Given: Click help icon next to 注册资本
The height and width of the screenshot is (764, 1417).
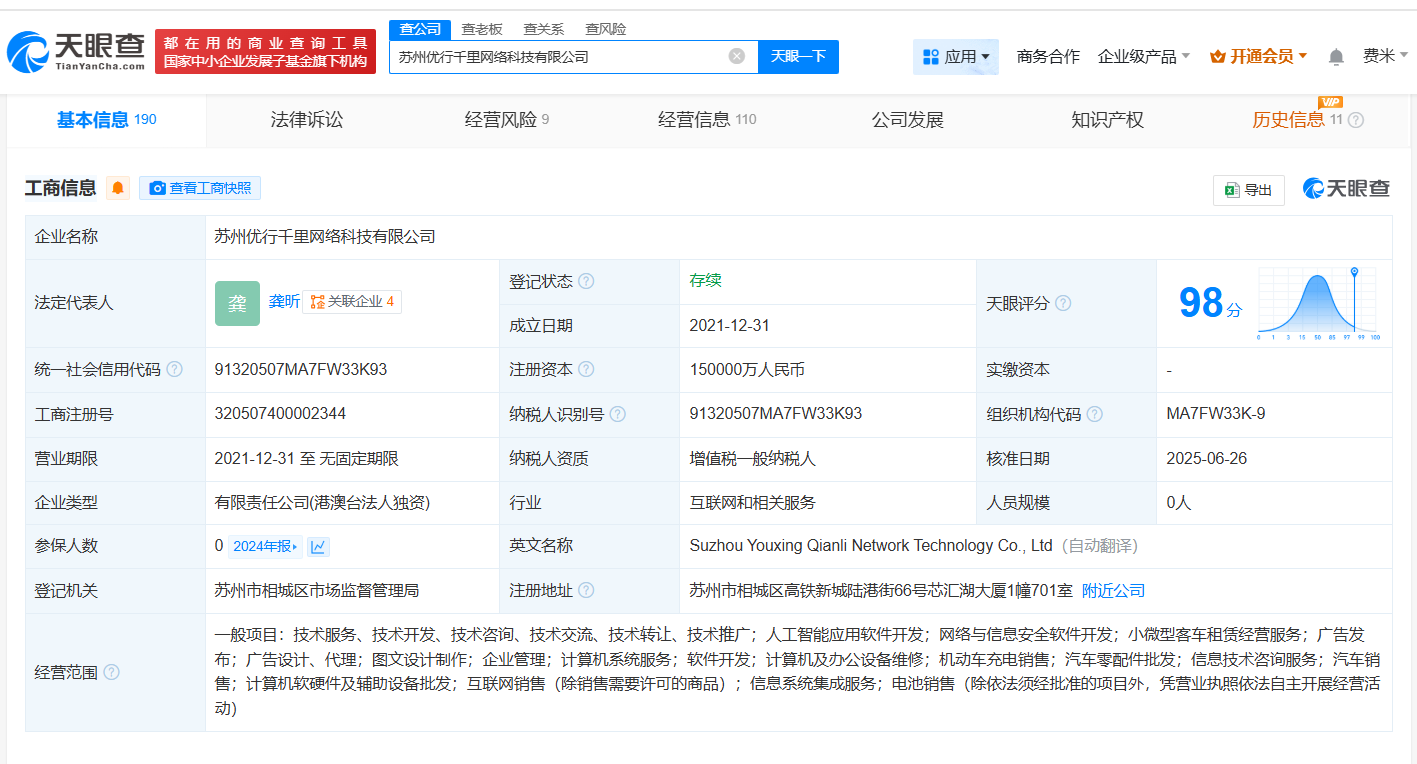Looking at the screenshot, I should click(587, 370).
